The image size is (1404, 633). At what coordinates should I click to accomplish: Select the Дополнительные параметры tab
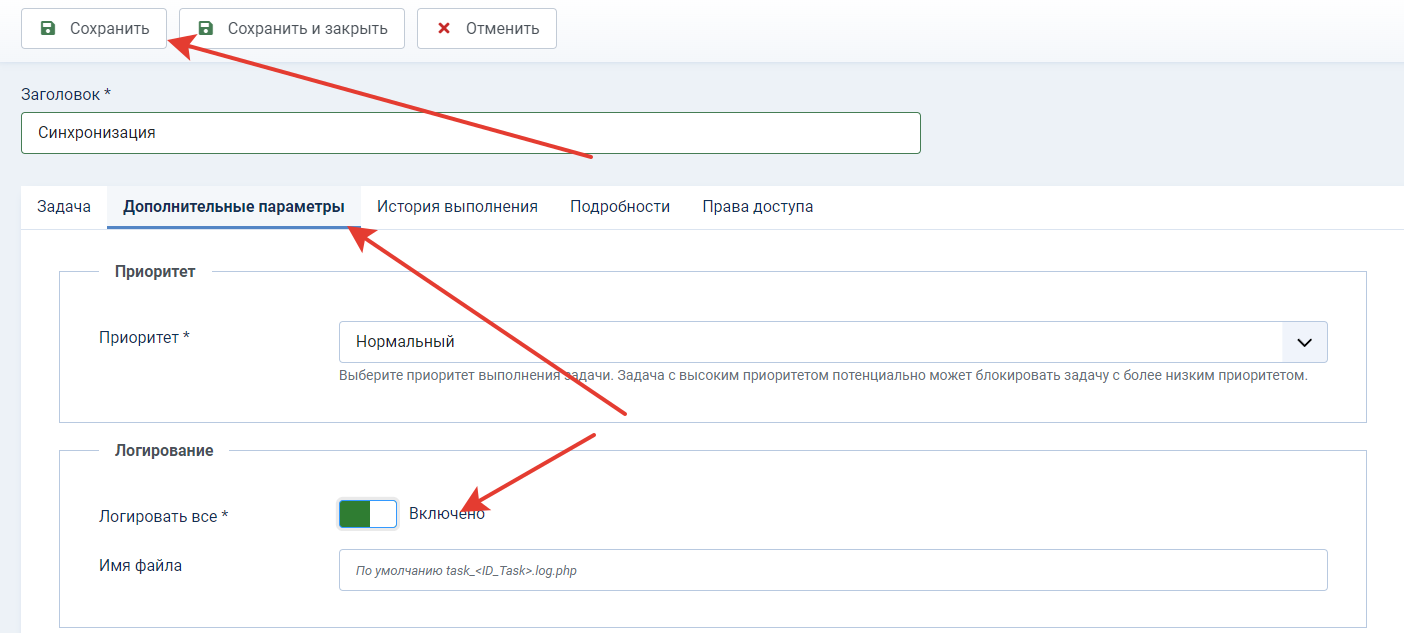pyautogui.click(x=234, y=207)
